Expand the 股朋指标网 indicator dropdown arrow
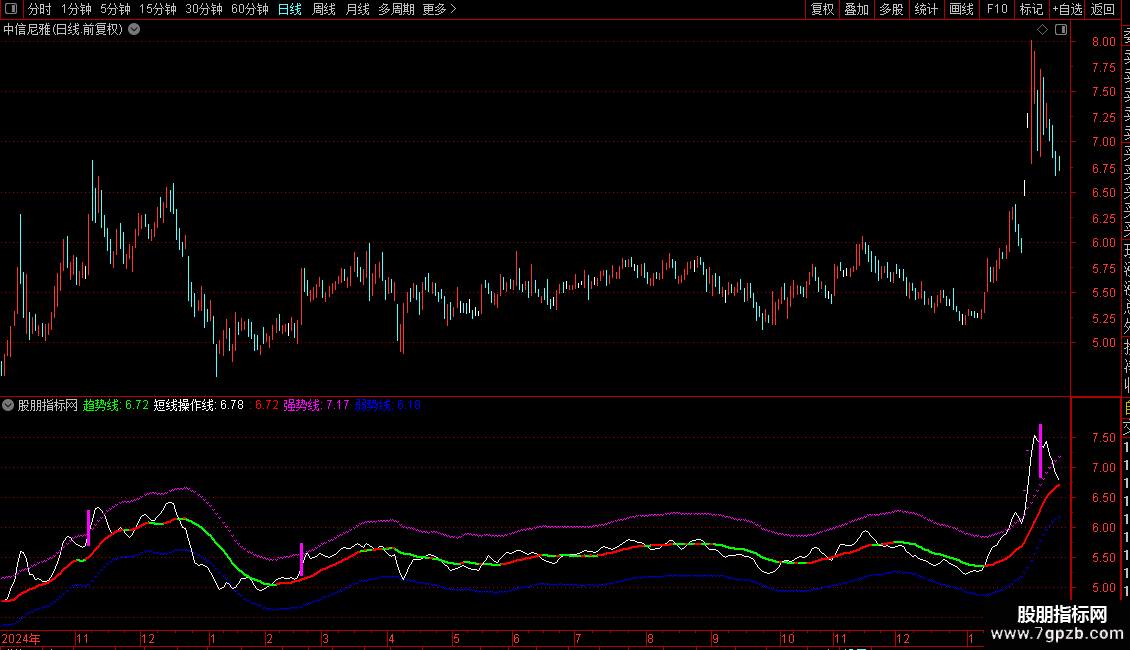This screenshot has height=650, width=1130. 8,405
